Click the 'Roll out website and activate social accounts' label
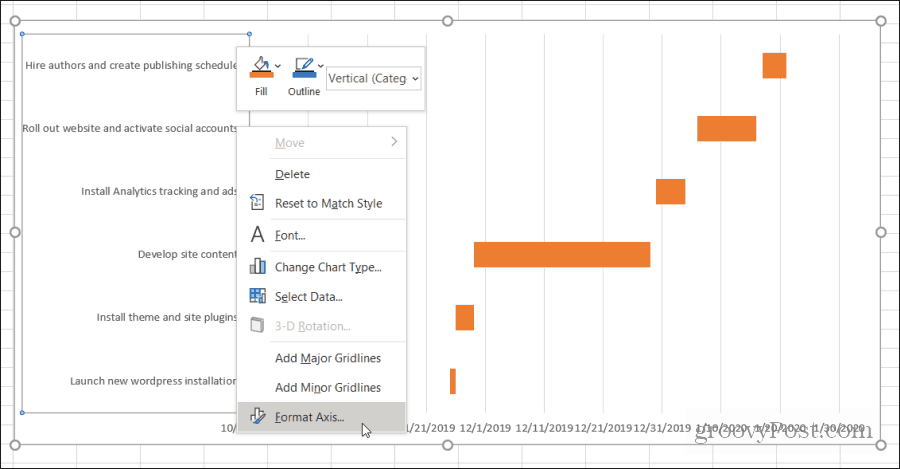This screenshot has height=469, width=900. 130,129
